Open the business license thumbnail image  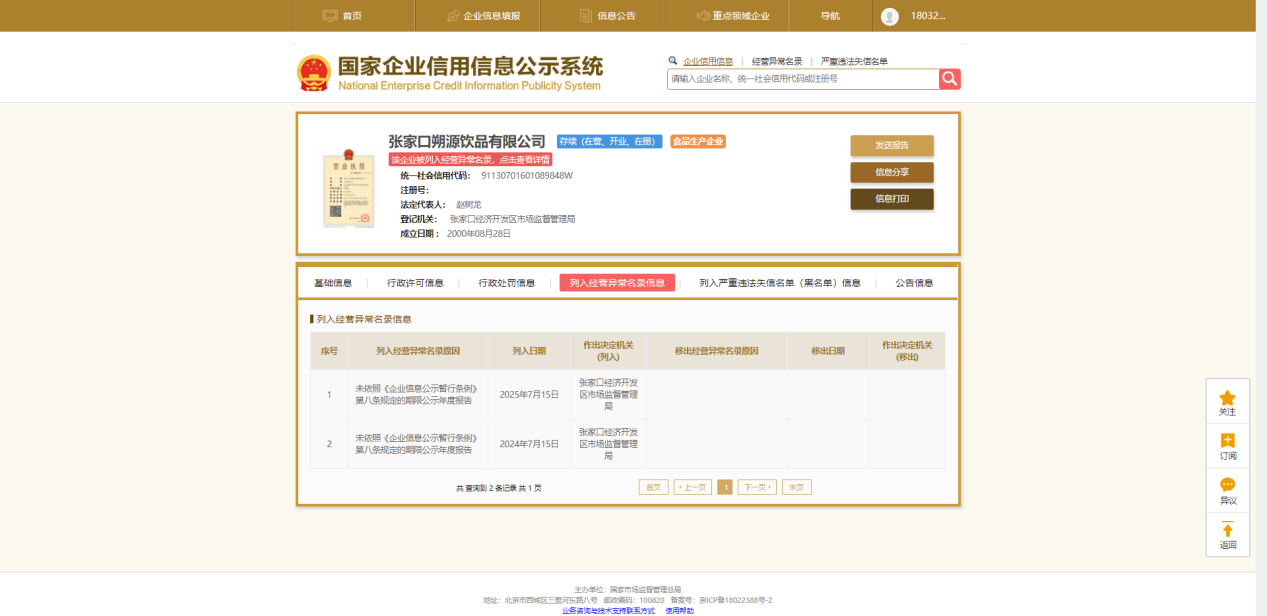pyautogui.click(x=348, y=190)
